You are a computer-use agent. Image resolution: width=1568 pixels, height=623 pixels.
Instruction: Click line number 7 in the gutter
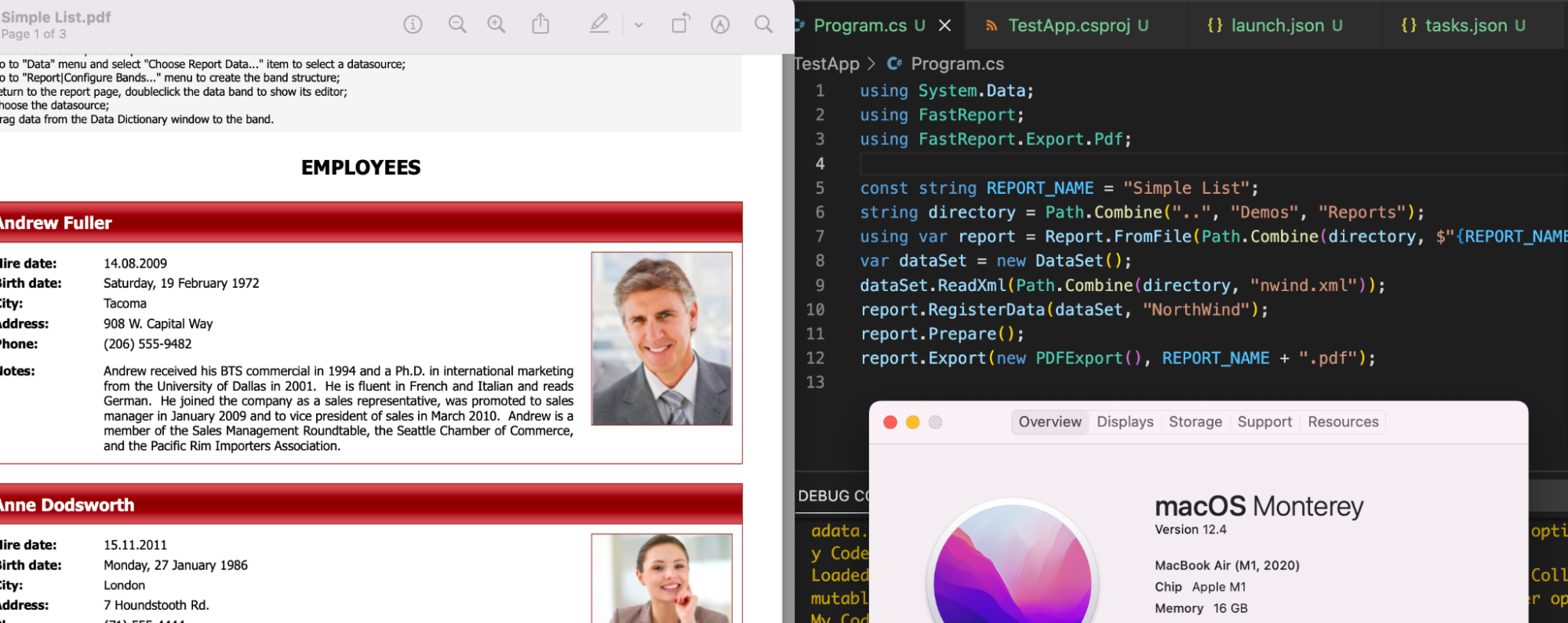pyautogui.click(x=820, y=236)
